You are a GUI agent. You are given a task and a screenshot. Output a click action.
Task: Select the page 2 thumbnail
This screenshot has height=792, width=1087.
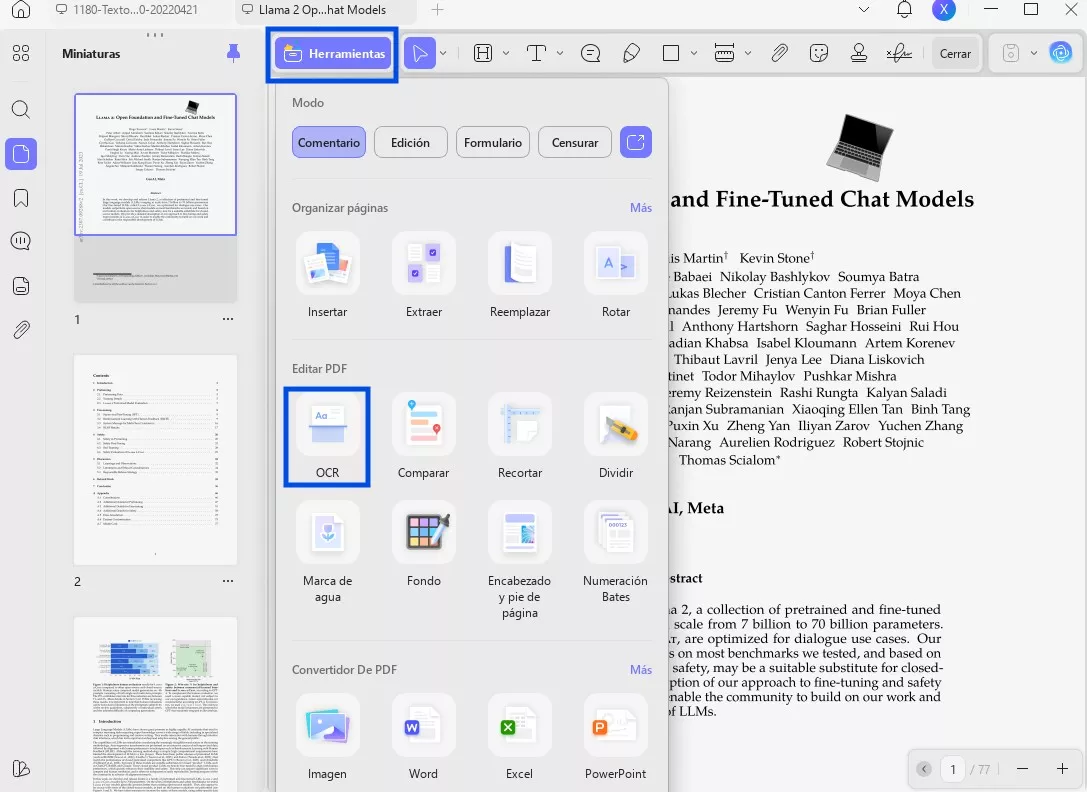coord(156,459)
